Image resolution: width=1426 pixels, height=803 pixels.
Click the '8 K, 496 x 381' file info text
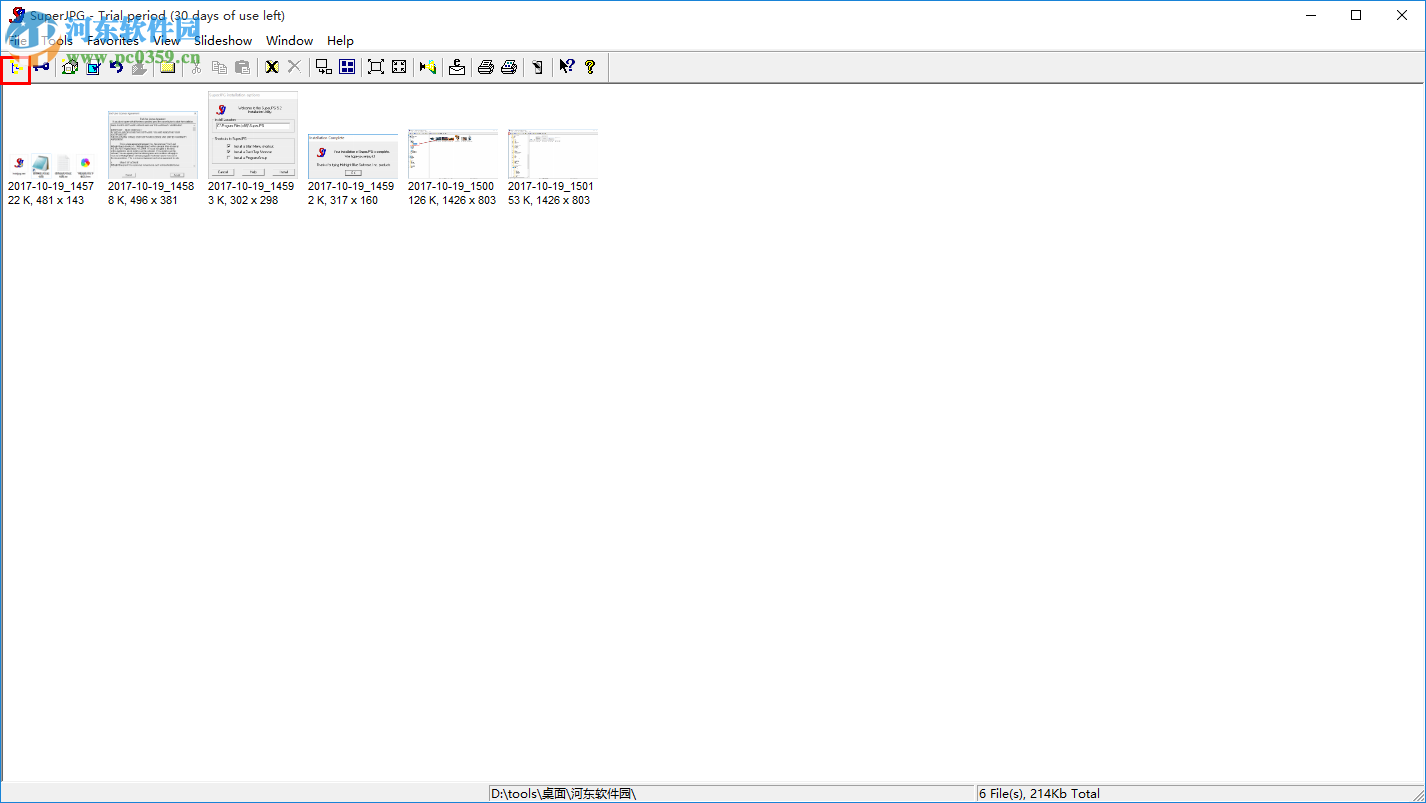click(x=143, y=200)
